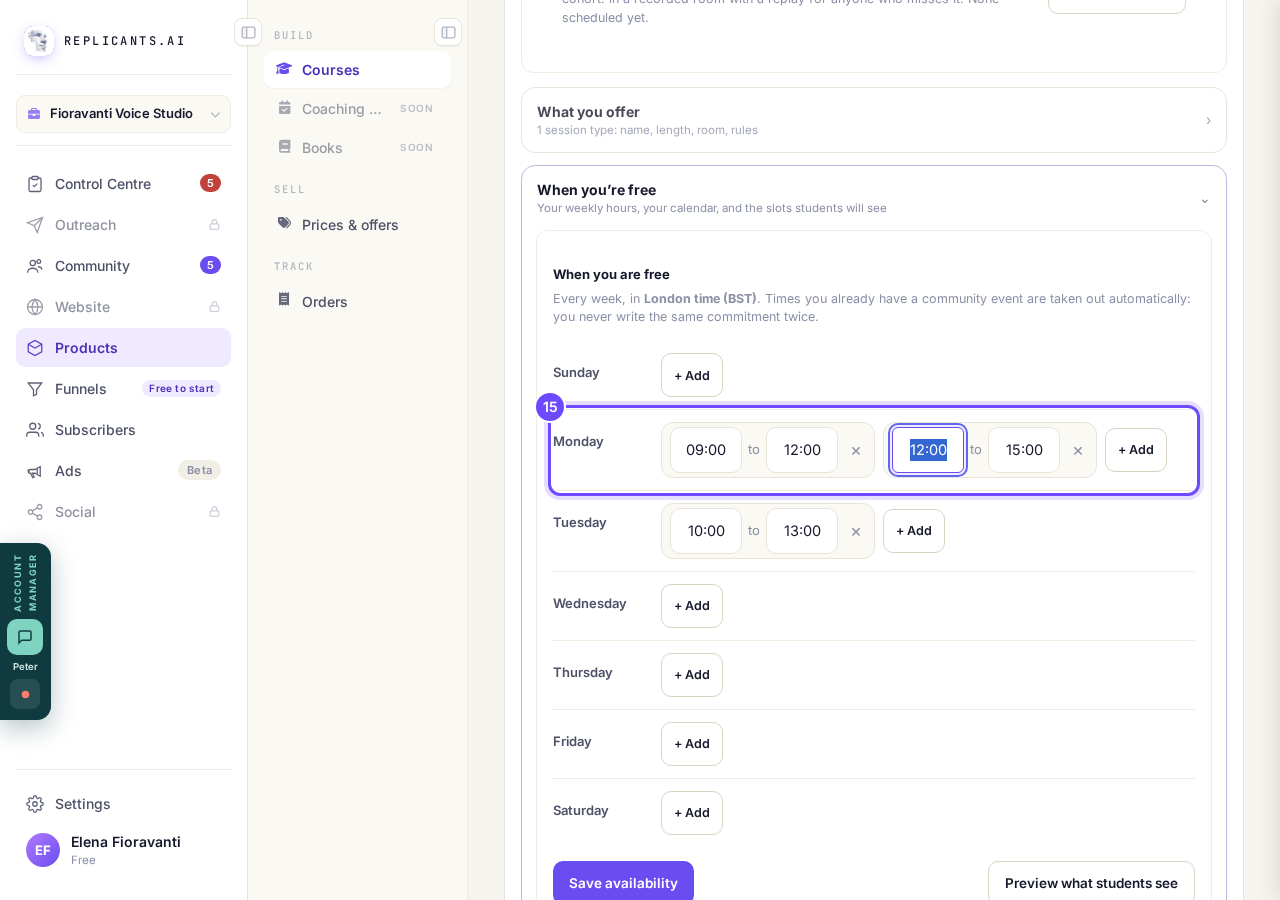Open Ads beta section

point(123,471)
